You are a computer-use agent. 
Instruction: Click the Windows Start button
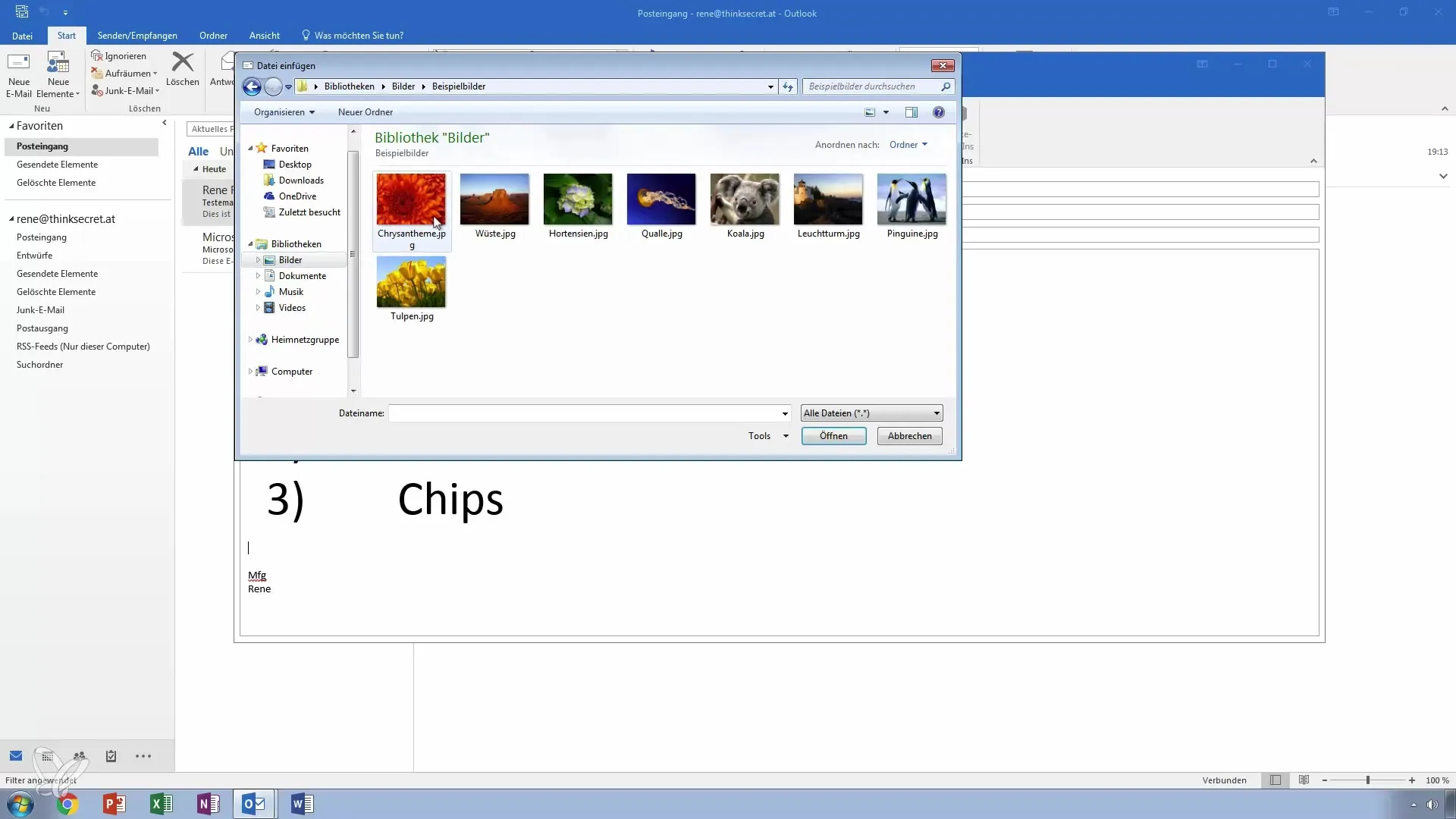(20, 804)
